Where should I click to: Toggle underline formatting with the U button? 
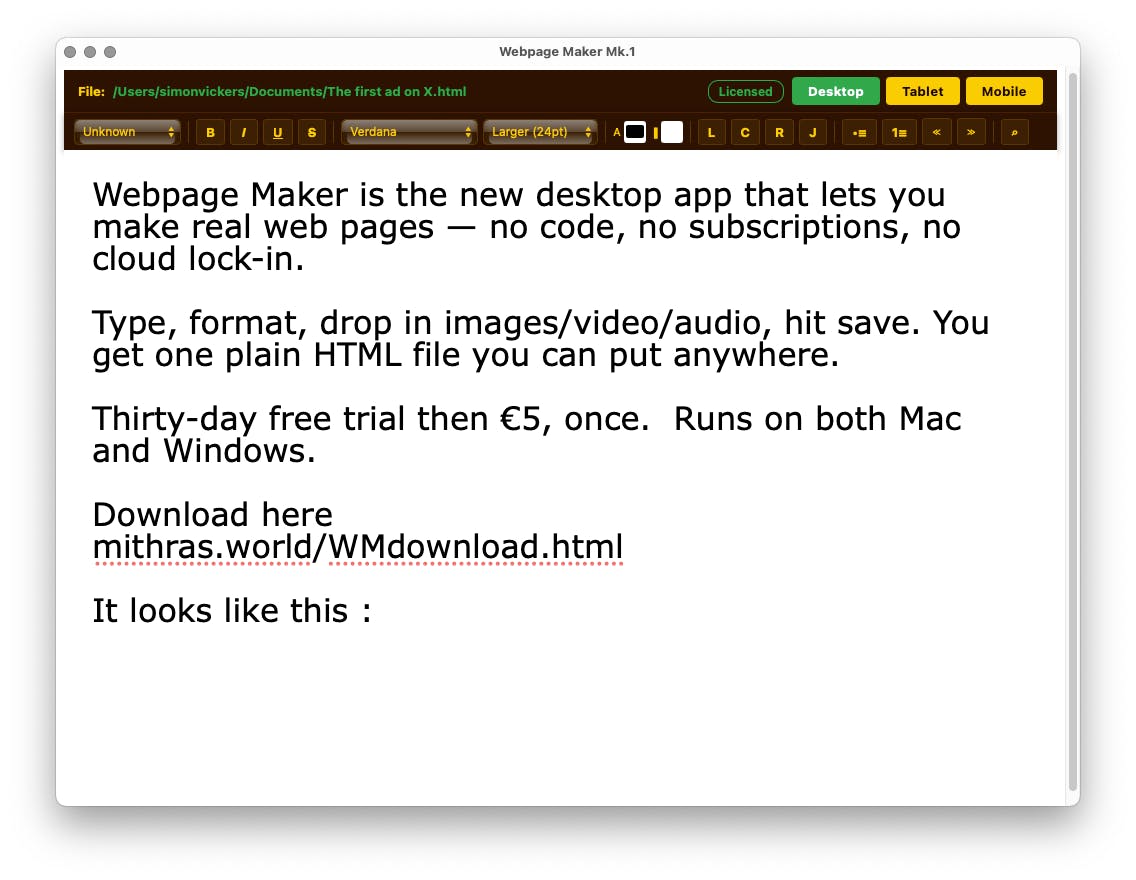click(277, 133)
